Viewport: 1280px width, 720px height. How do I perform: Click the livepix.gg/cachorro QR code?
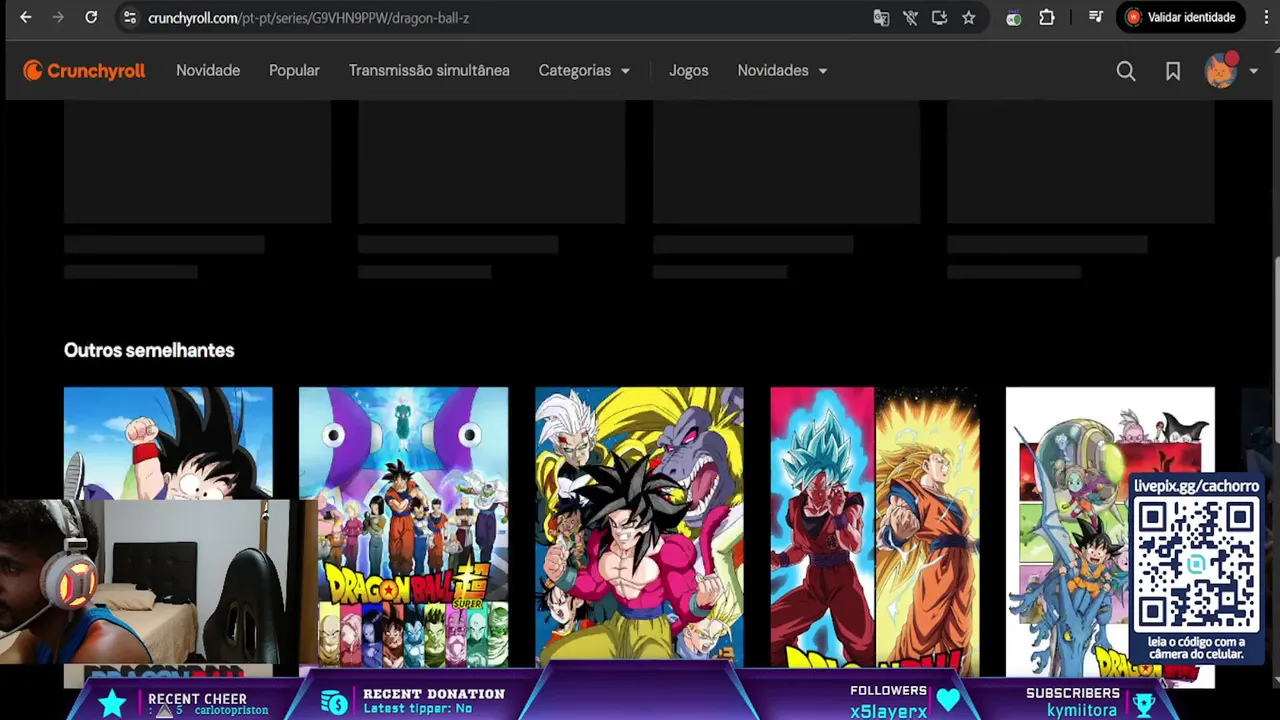[x=1196, y=564]
